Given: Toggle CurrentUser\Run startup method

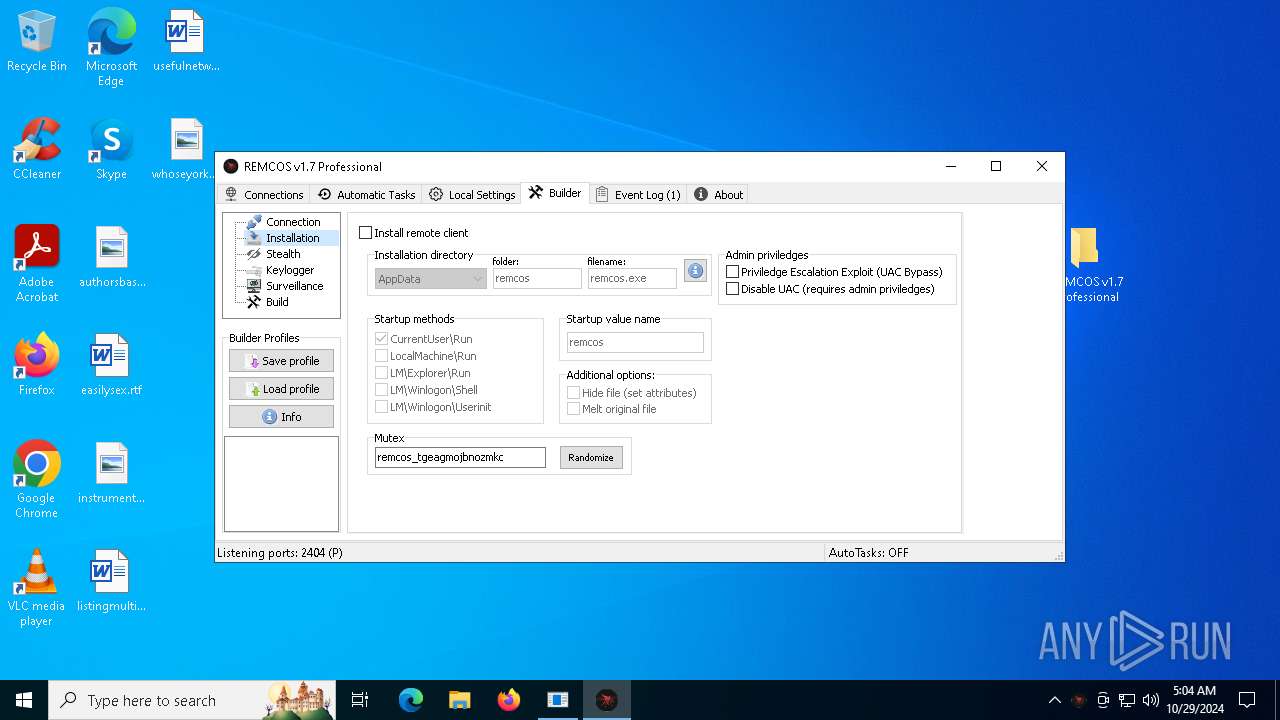Looking at the screenshot, I should pyautogui.click(x=381, y=339).
